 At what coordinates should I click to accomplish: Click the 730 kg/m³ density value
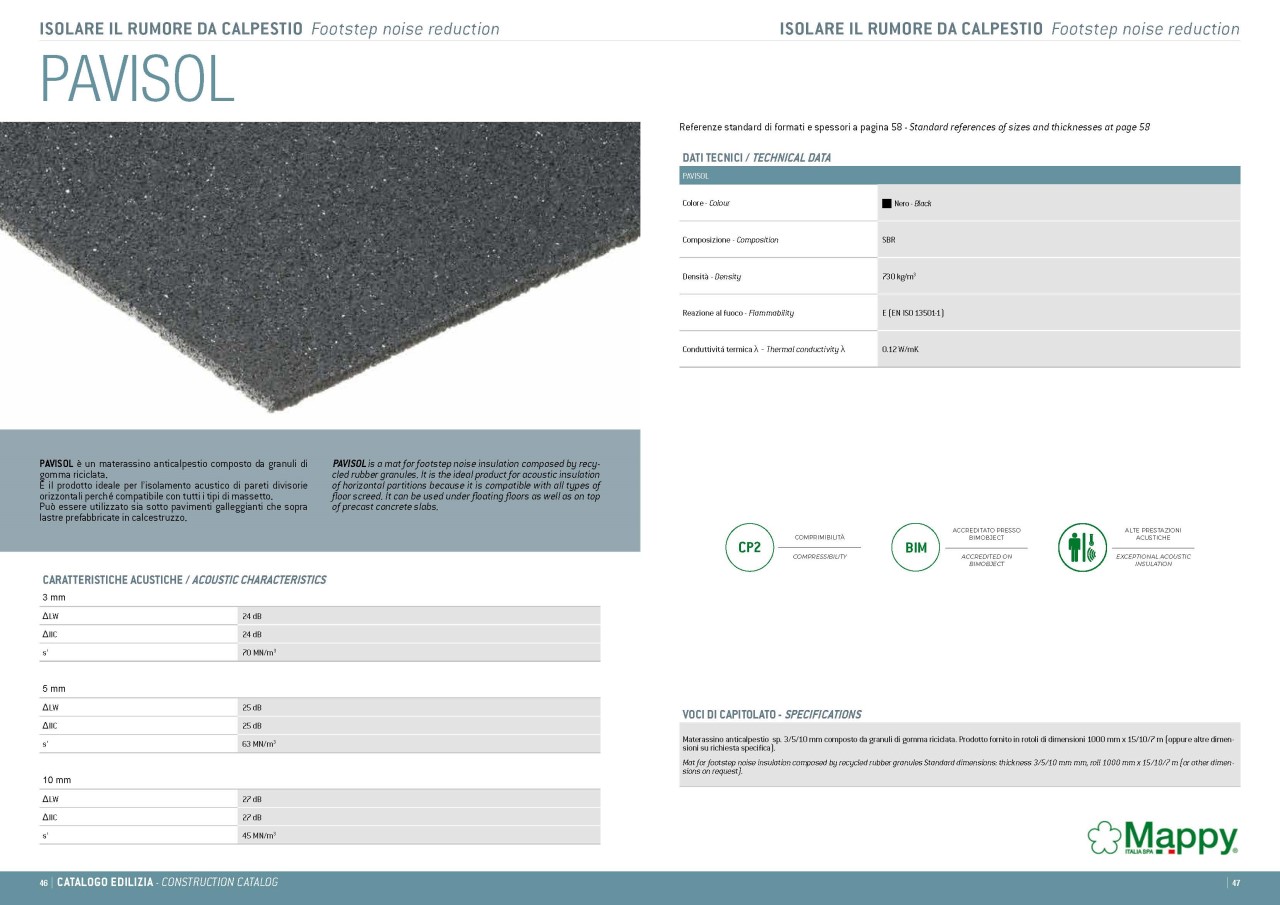coord(899,276)
